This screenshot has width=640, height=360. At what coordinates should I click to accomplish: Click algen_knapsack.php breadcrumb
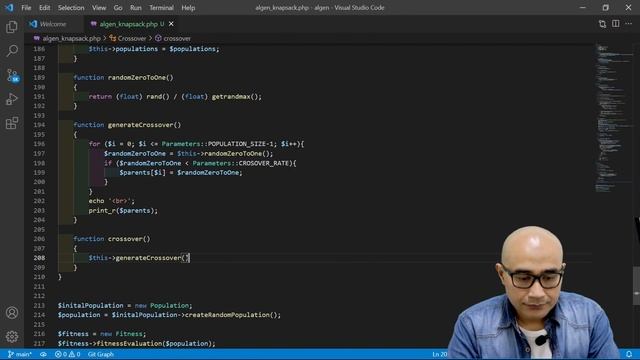(x=71, y=38)
